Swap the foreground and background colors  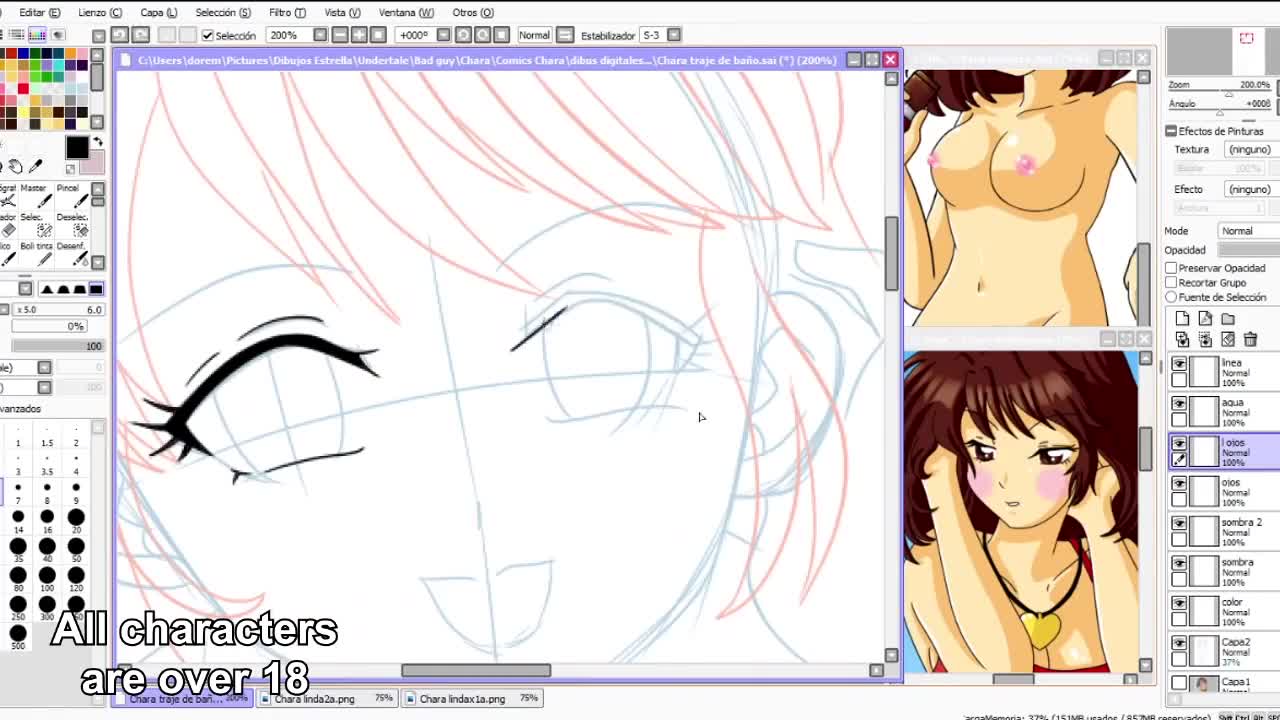coord(98,142)
